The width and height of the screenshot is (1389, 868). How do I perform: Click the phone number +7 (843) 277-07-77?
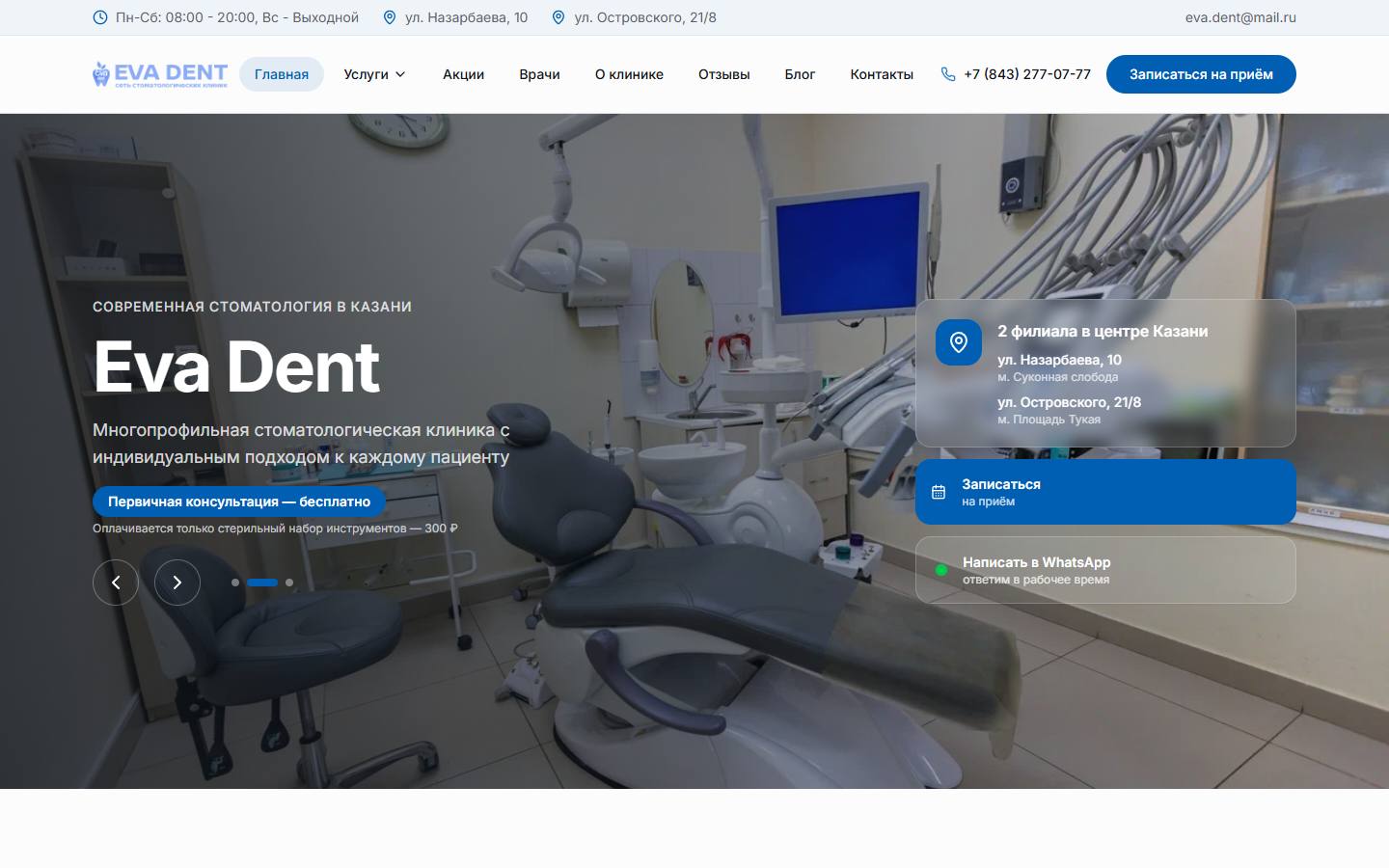[1027, 74]
